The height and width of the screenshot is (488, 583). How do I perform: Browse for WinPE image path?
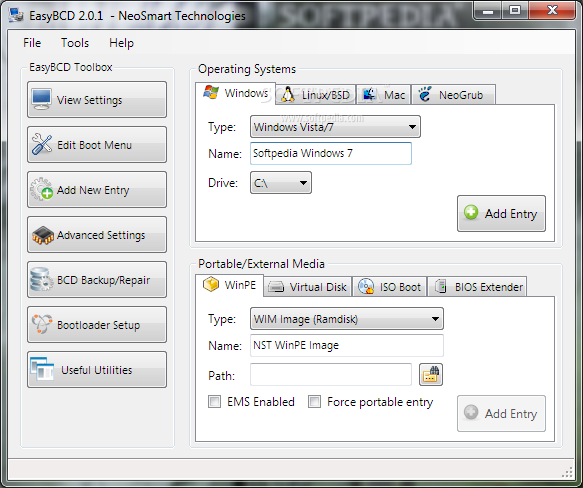tap(431, 375)
